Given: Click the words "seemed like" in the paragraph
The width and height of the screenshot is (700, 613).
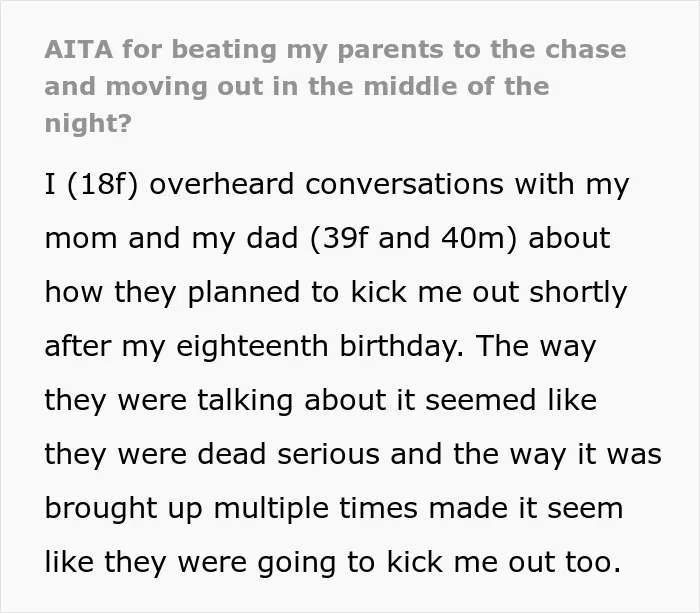Looking at the screenshot, I should 511,400.
